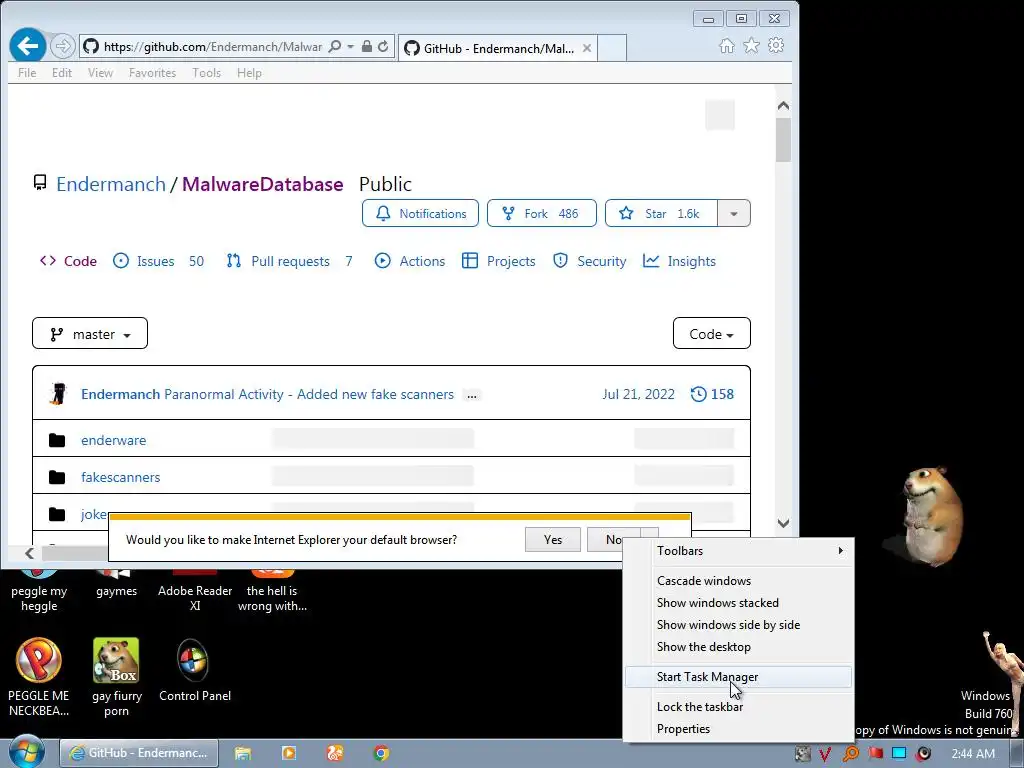The height and width of the screenshot is (768, 1024).
Task: Open the Endermanch user profile link
Action: [x=111, y=184]
